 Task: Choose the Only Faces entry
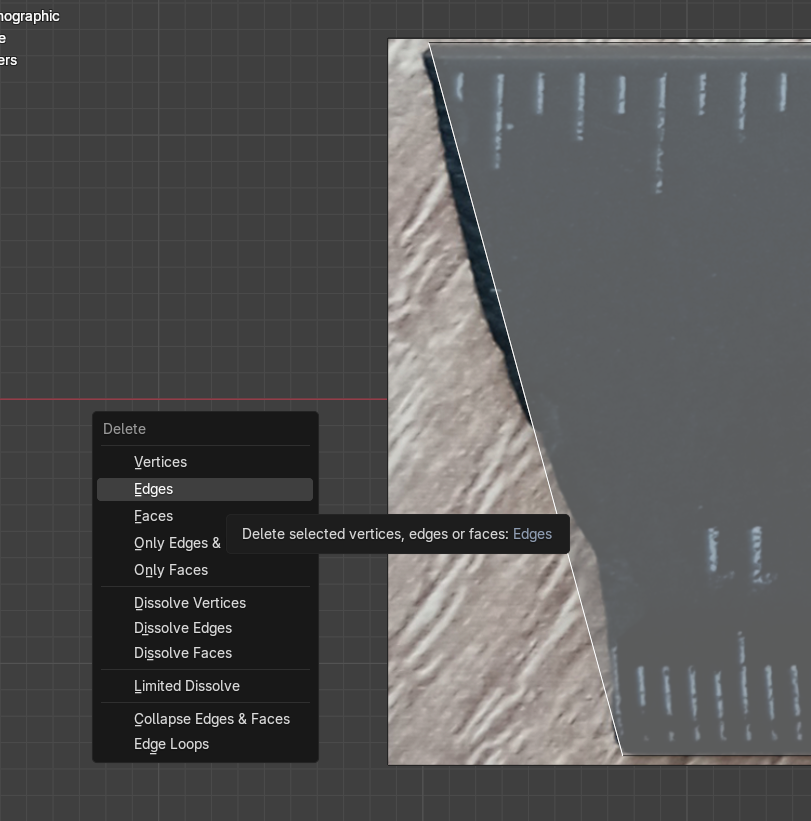171,570
